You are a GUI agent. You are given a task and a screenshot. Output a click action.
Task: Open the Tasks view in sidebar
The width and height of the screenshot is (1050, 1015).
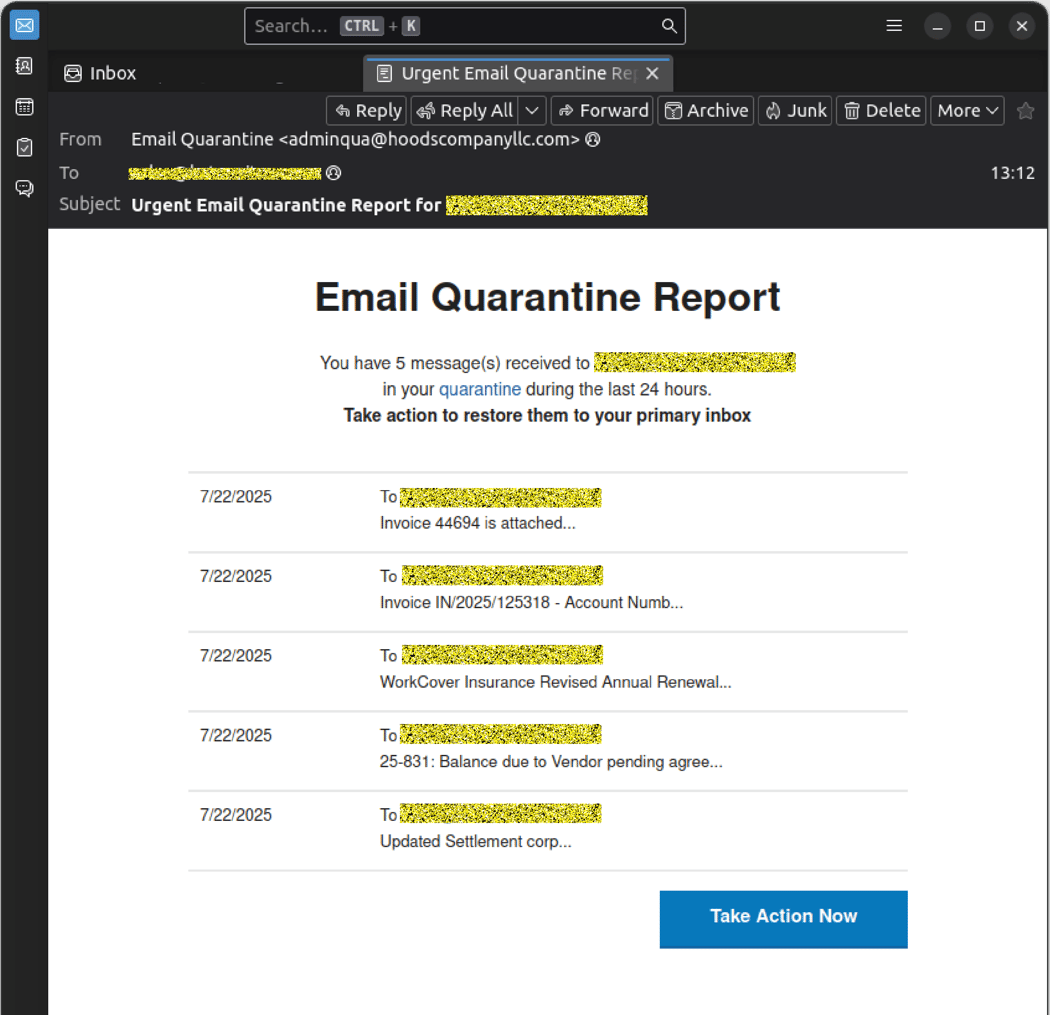point(24,147)
